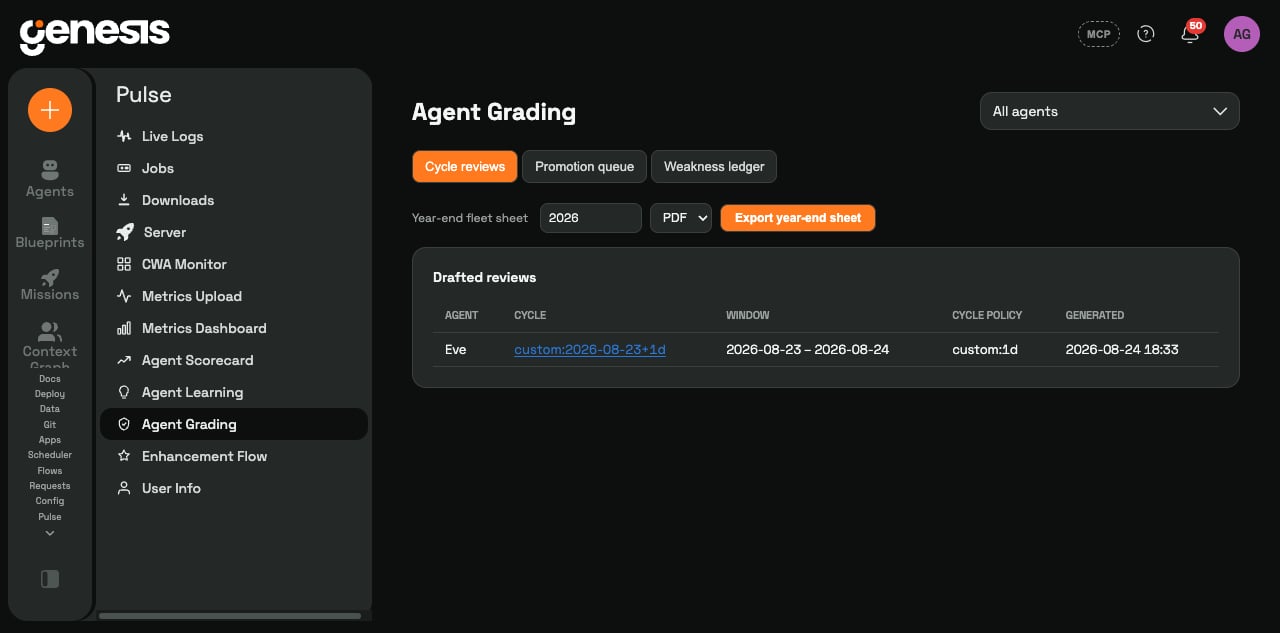Switch to Promotion queue tab

pos(584,167)
